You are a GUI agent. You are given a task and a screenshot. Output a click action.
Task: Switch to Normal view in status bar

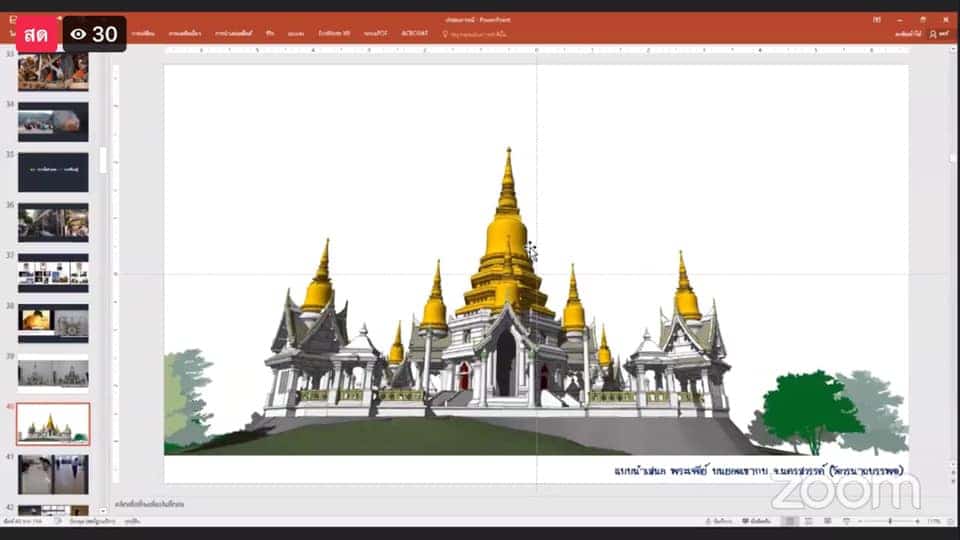click(x=790, y=521)
